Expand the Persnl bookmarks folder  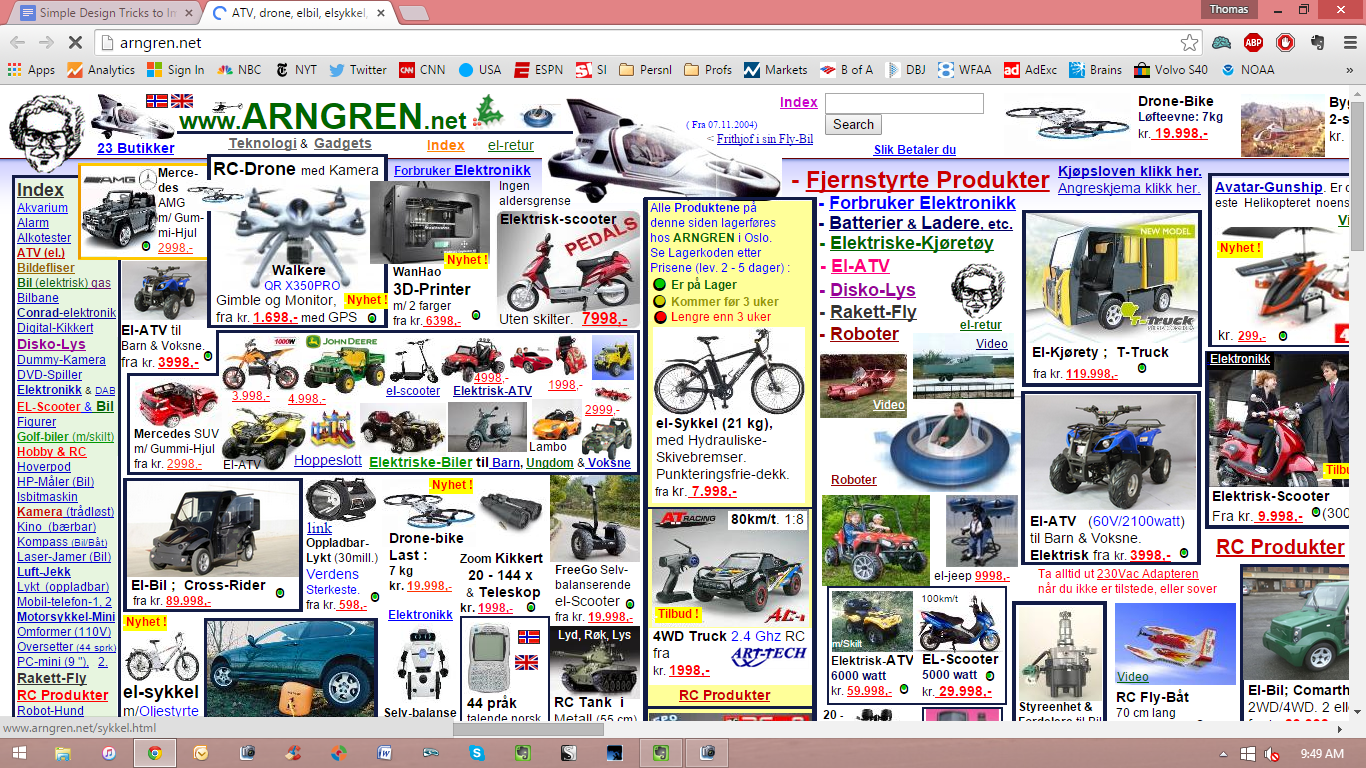pos(645,70)
